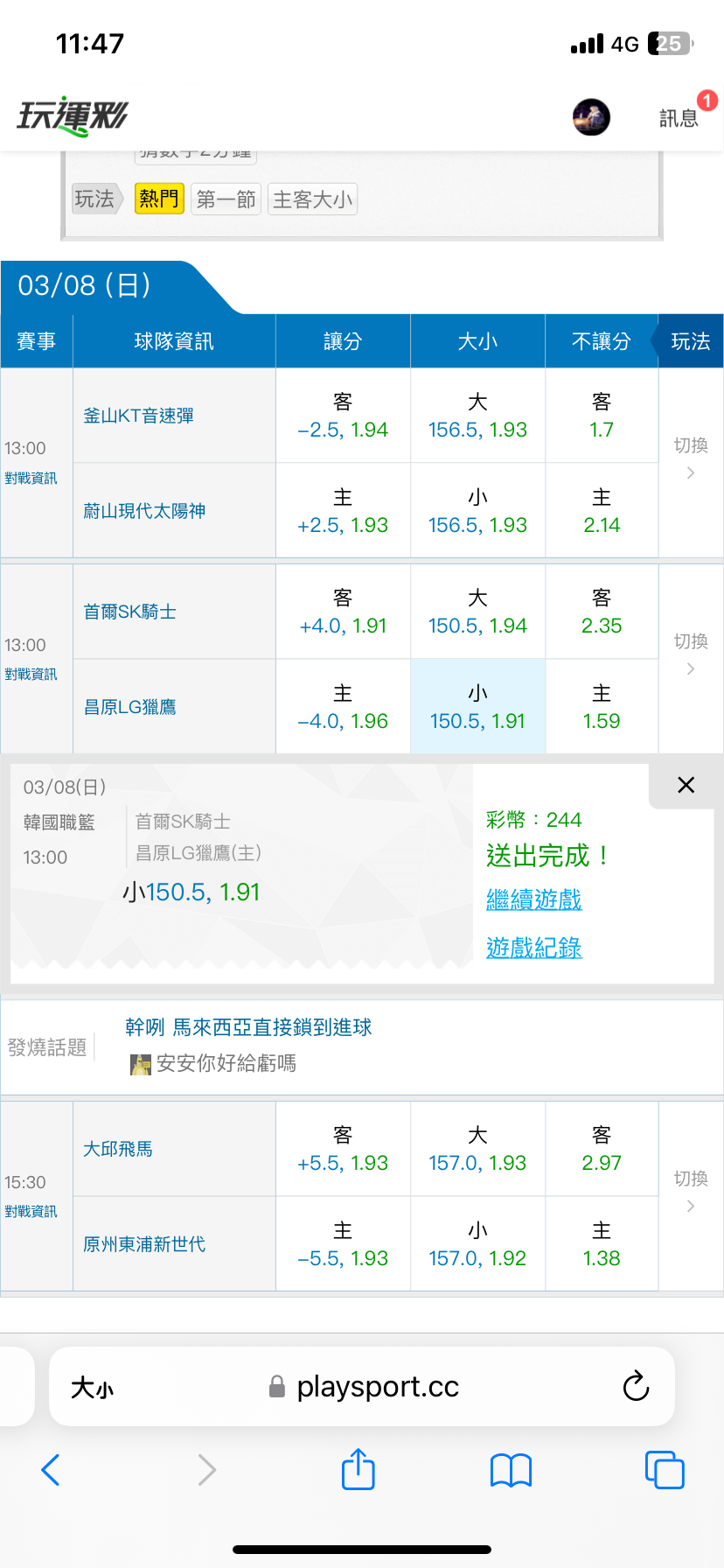Show Safari open tabs overview
Screen dimensions: 724x1568
(665, 1469)
